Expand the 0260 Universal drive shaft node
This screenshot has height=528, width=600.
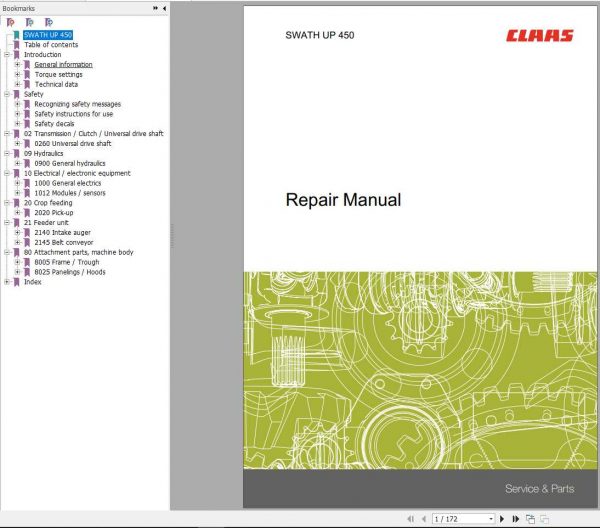pos(17,143)
